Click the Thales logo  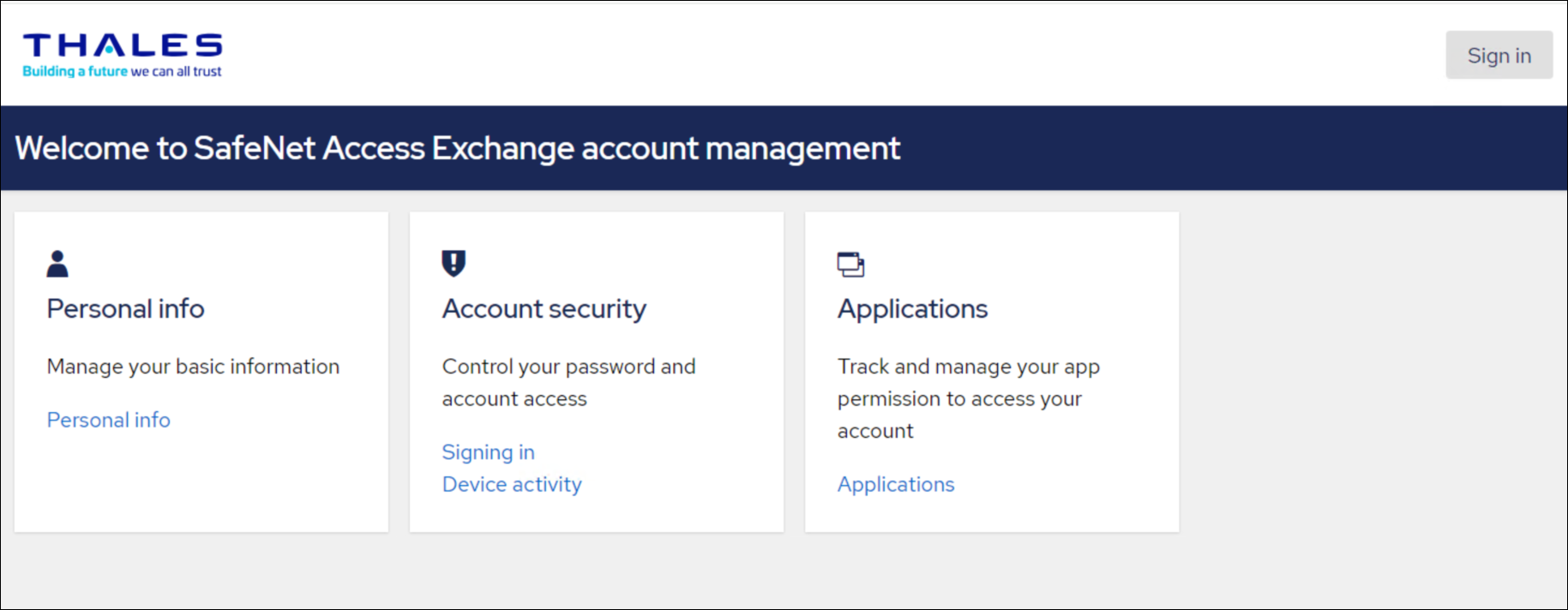coord(122,45)
